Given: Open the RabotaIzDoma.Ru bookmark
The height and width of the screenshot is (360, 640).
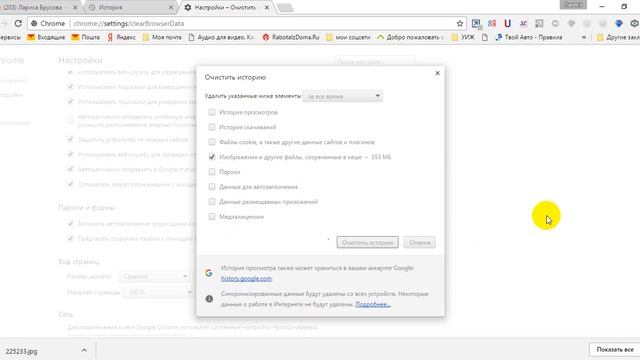Looking at the screenshot, I should 291,37.
